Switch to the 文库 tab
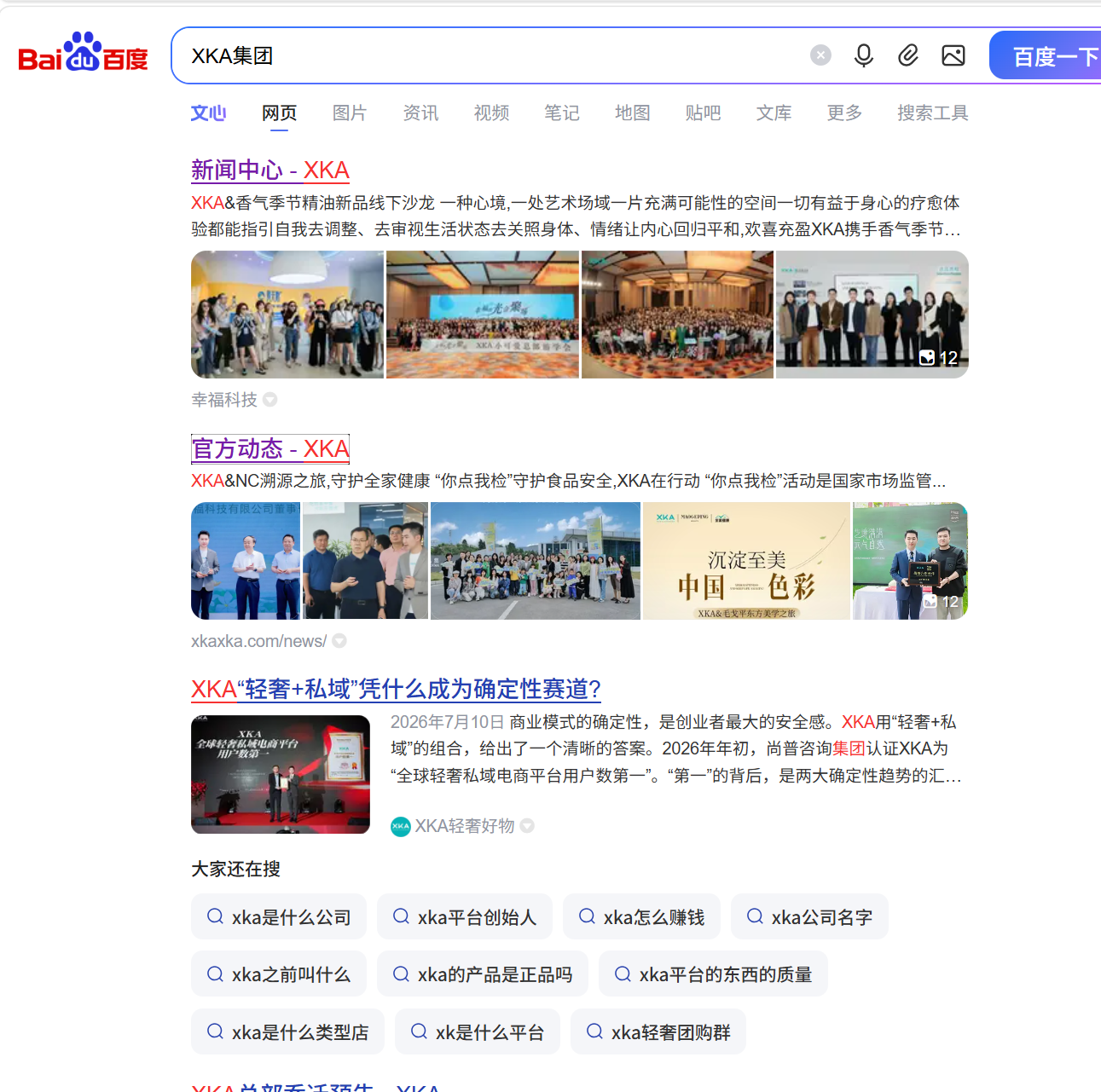Viewport: 1101px width, 1092px height. pyautogui.click(x=774, y=113)
